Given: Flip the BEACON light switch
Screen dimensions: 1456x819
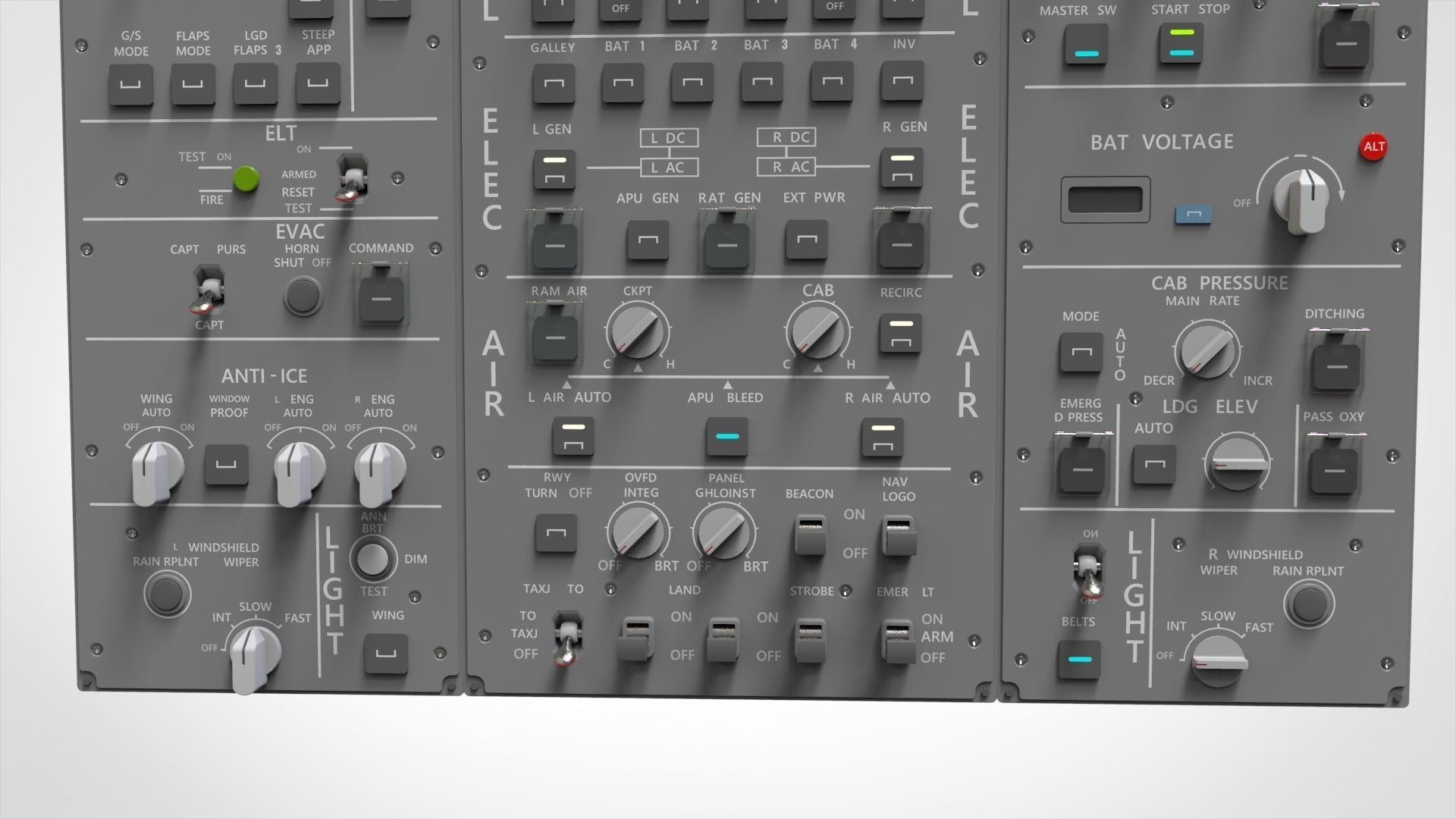Looking at the screenshot, I should click(x=811, y=536).
